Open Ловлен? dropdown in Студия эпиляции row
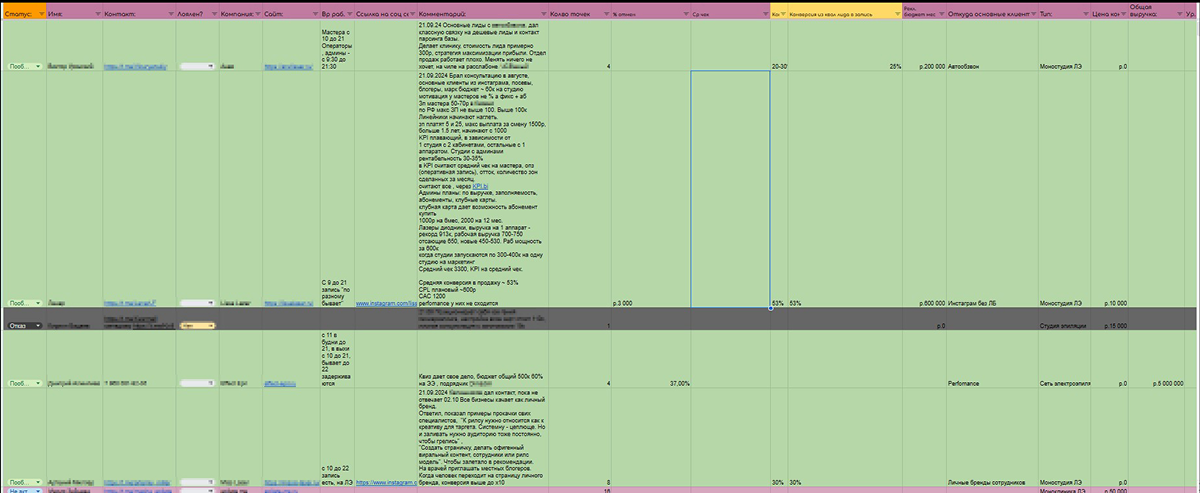This screenshot has width=1200, height=493. pos(211,325)
